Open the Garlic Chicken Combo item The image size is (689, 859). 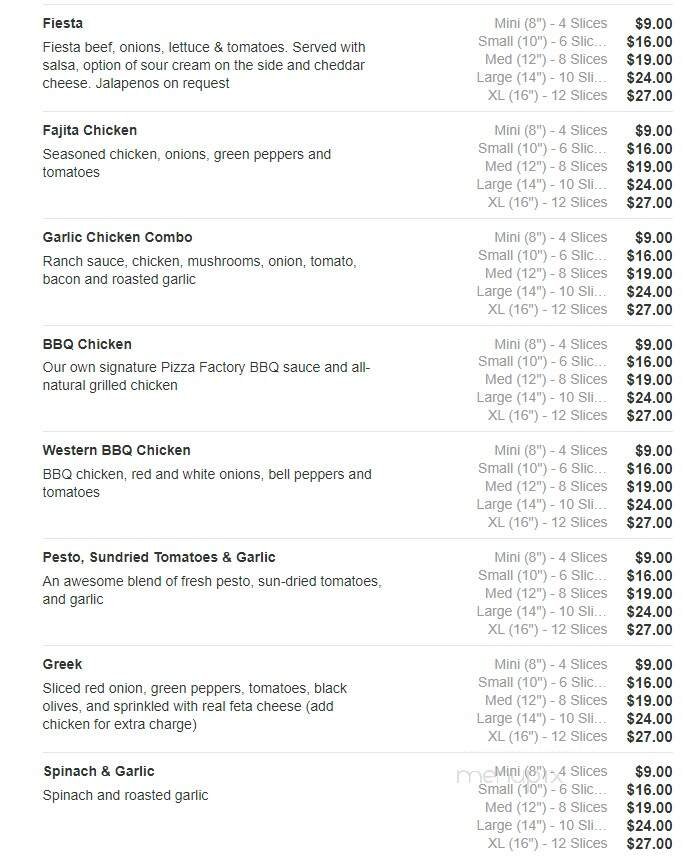tap(117, 237)
